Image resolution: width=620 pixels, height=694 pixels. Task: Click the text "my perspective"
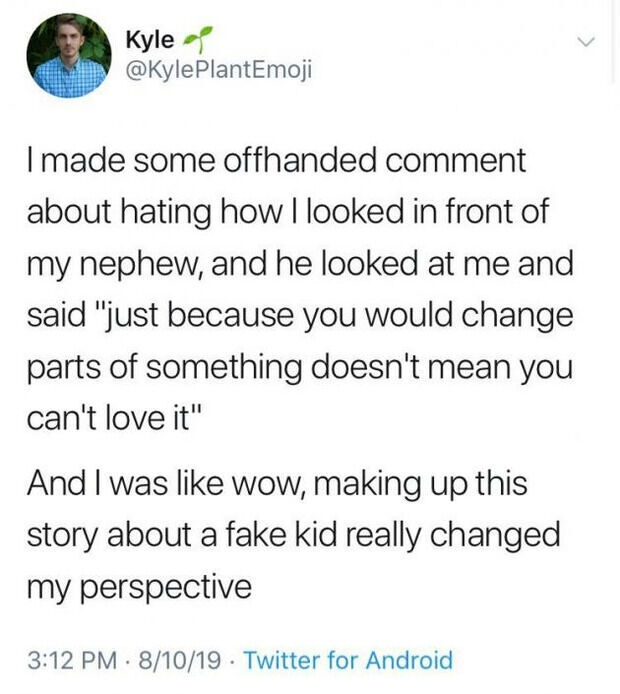[139, 589]
